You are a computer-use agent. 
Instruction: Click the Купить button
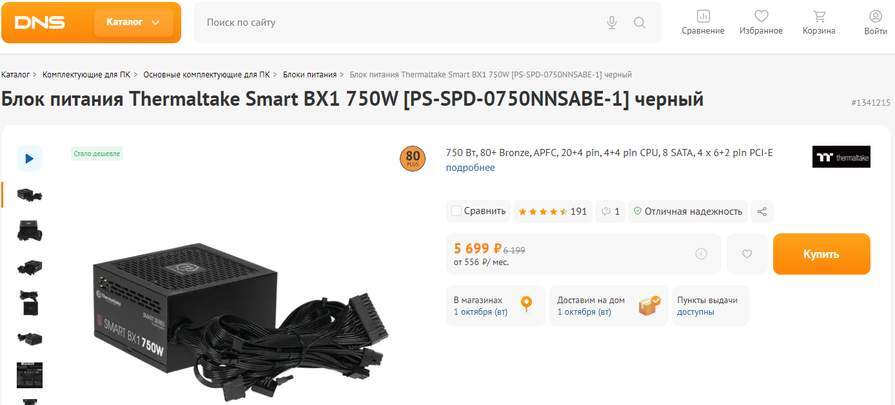(821, 254)
